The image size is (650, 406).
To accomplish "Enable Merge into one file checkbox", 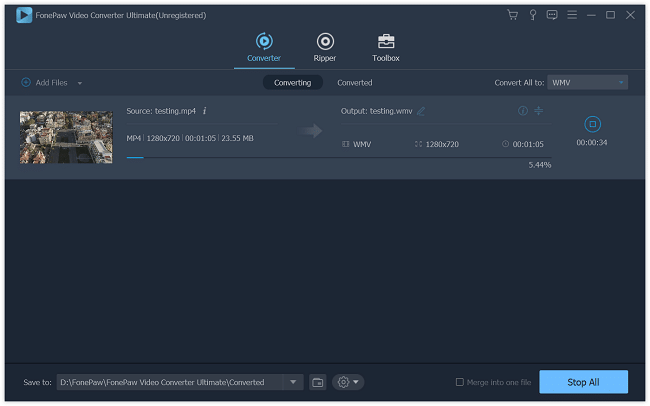I will [x=459, y=382].
